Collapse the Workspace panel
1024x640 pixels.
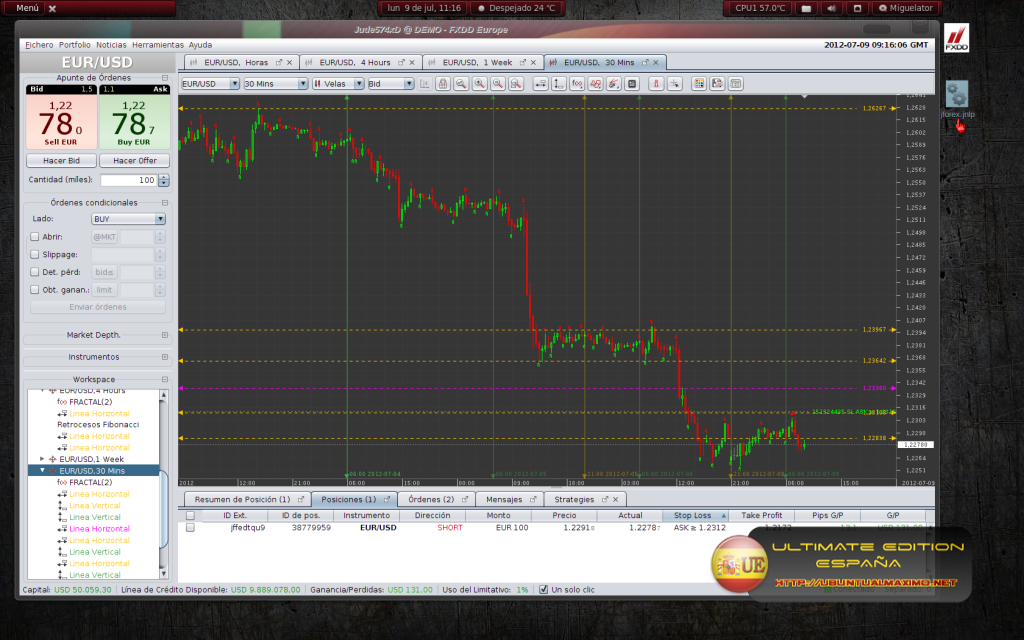(165, 379)
